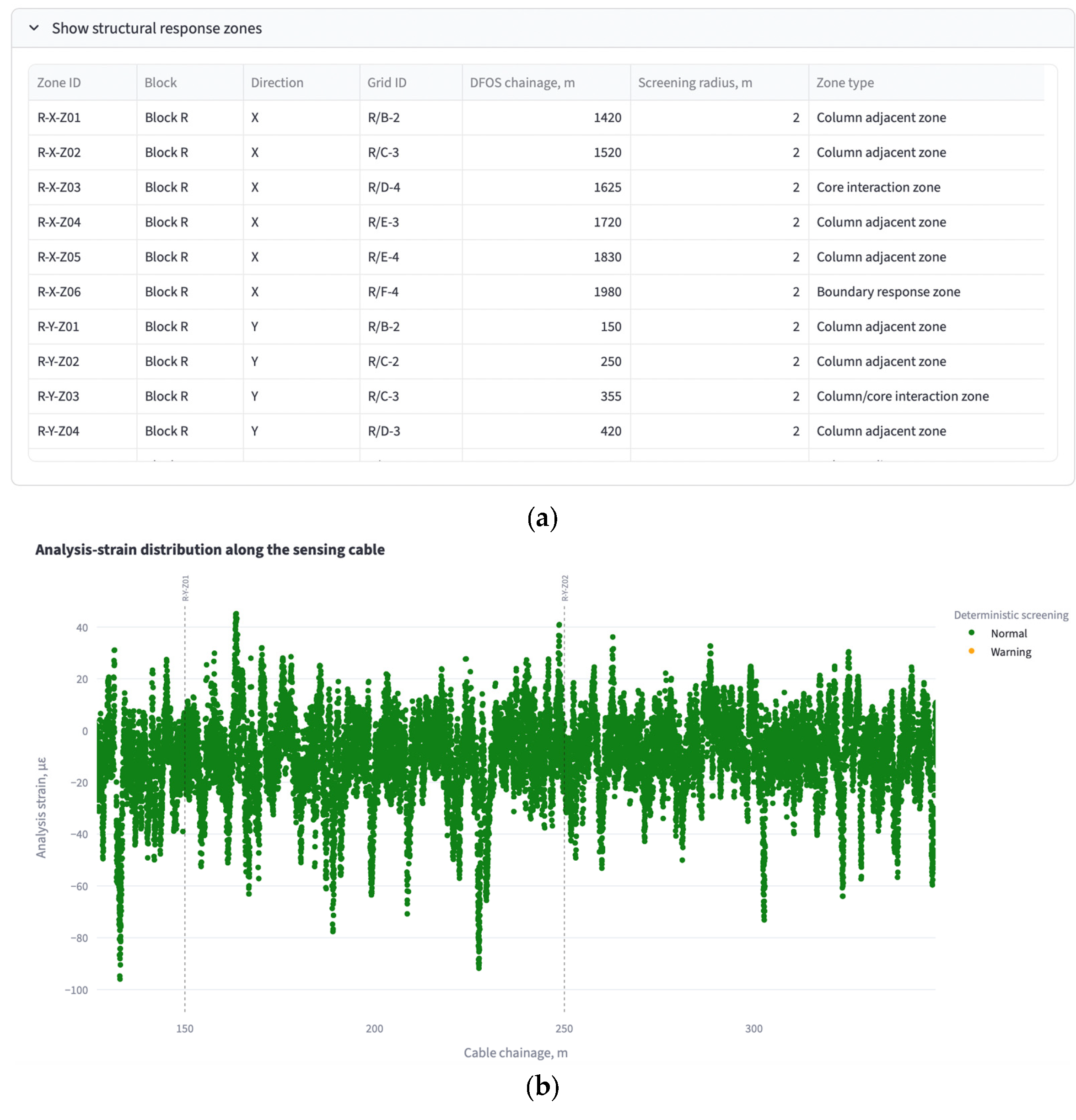Click Grid ID cell R/D-4
The width and height of the screenshot is (1076, 1120).
tap(410, 187)
